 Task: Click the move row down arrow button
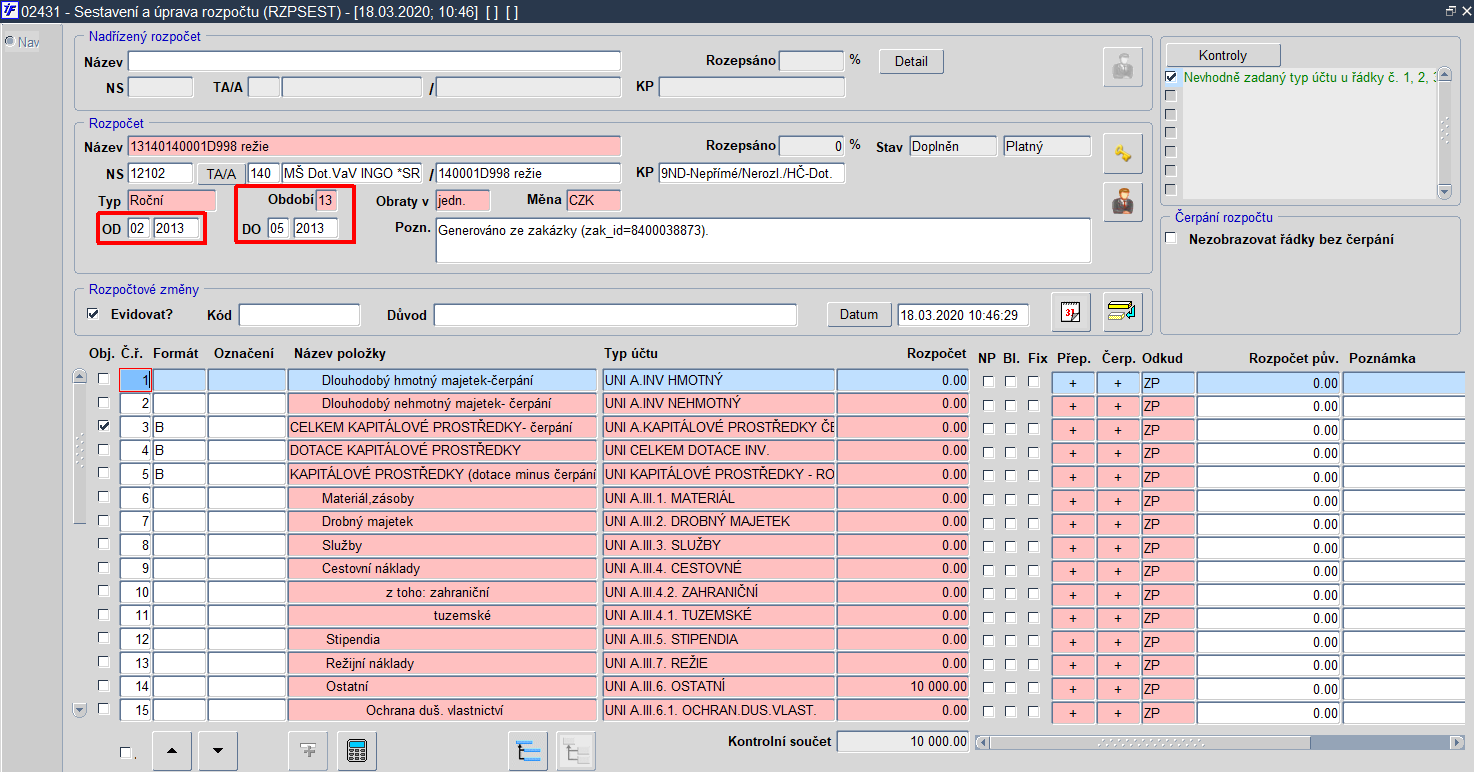tap(218, 750)
